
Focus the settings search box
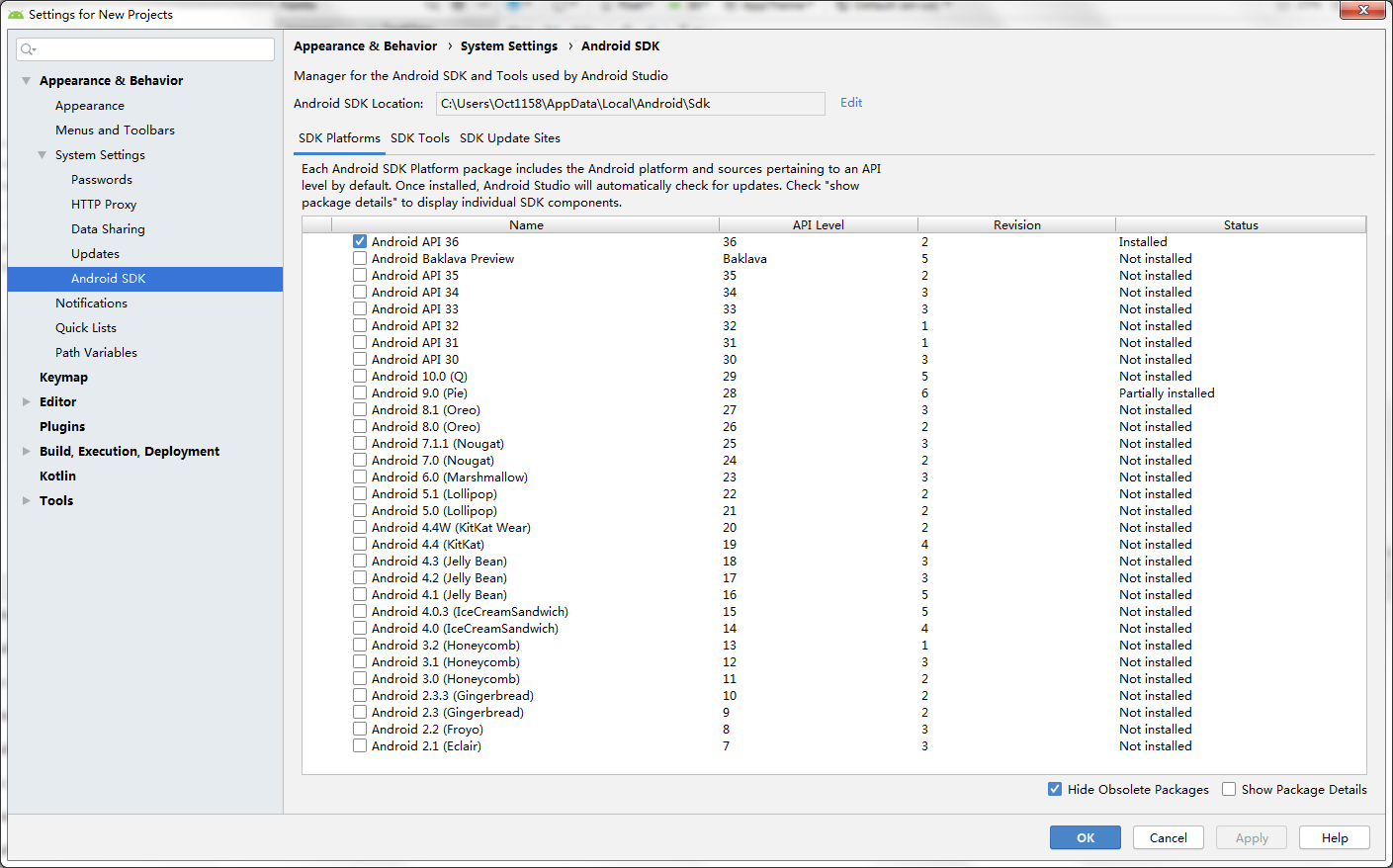click(145, 49)
